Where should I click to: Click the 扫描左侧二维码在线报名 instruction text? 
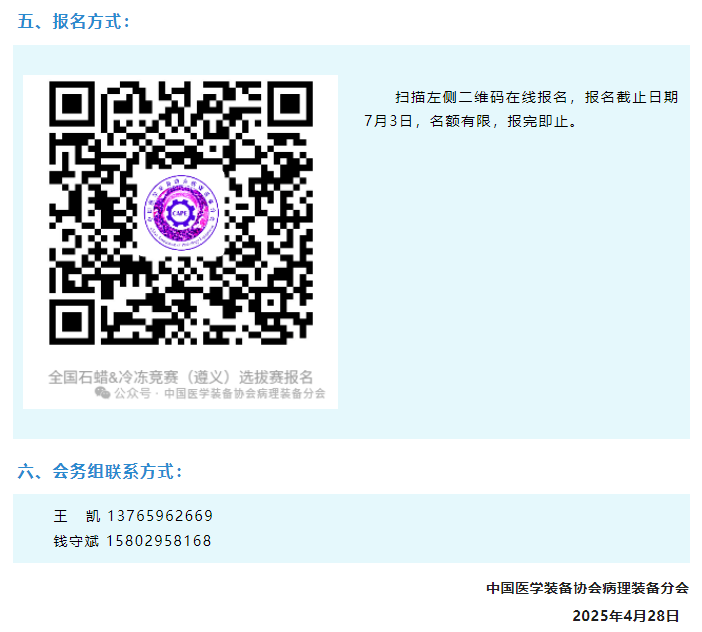click(481, 97)
